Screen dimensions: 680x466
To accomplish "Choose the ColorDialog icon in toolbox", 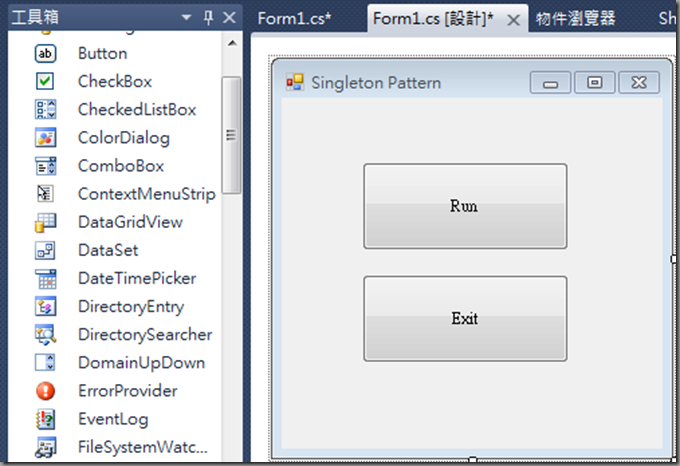I will coord(45,138).
